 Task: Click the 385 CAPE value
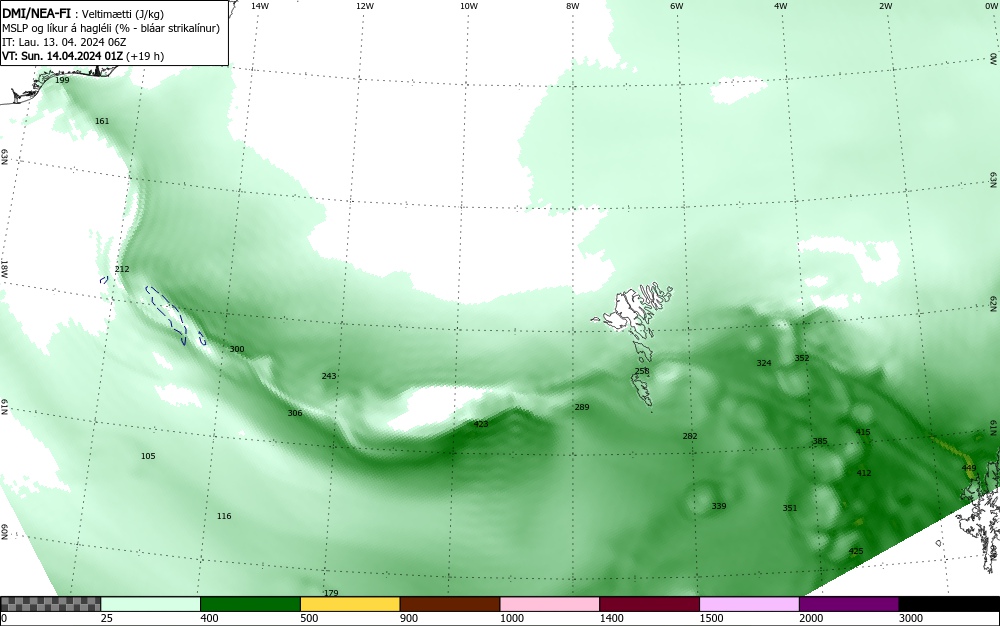click(x=820, y=441)
